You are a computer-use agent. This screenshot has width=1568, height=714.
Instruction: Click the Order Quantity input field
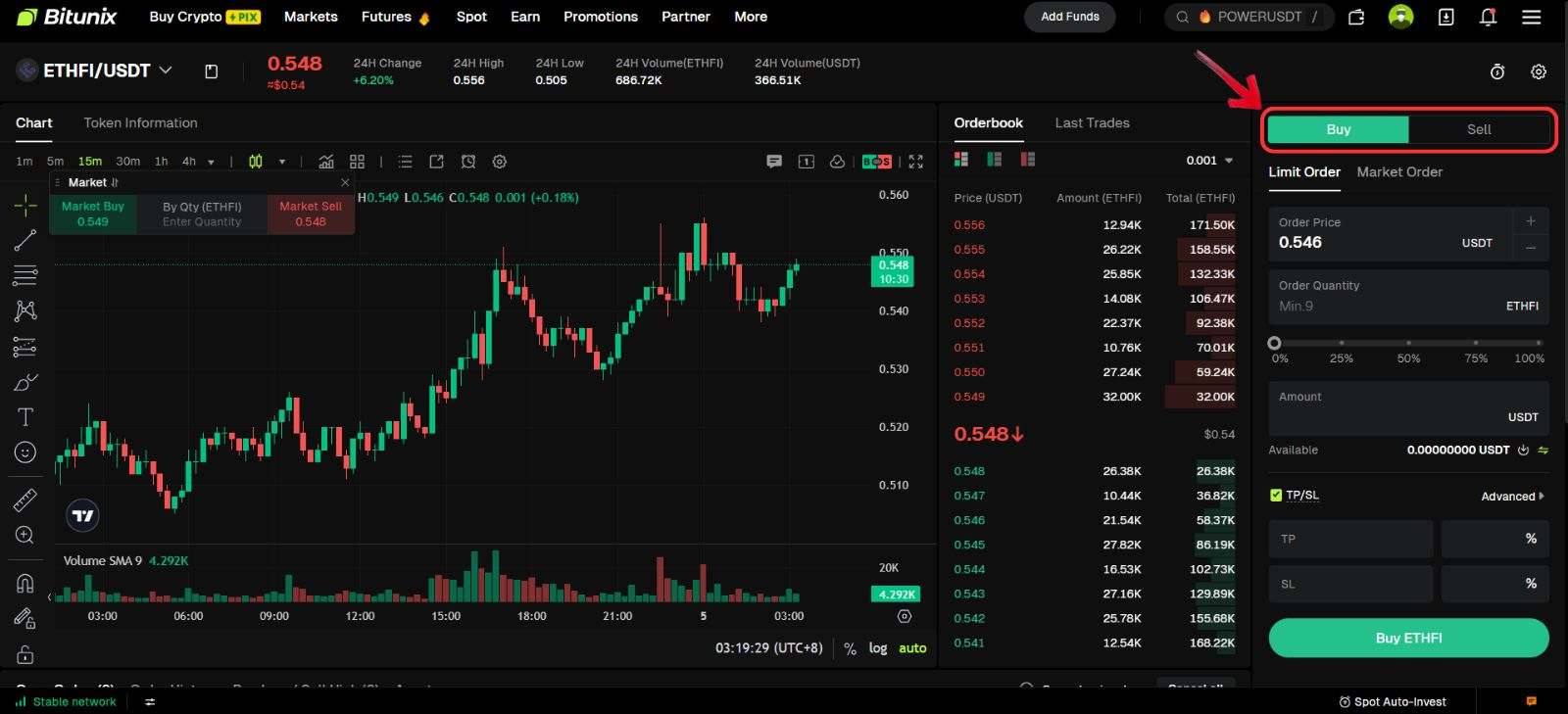pos(1408,297)
